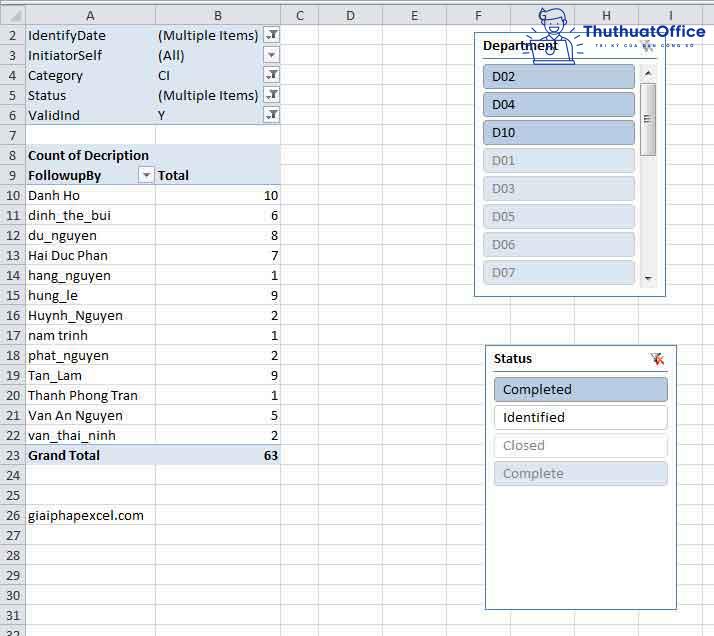714x636 pixels.
Task: Click the IdentifyDate label cell
Action: [90, 35]
